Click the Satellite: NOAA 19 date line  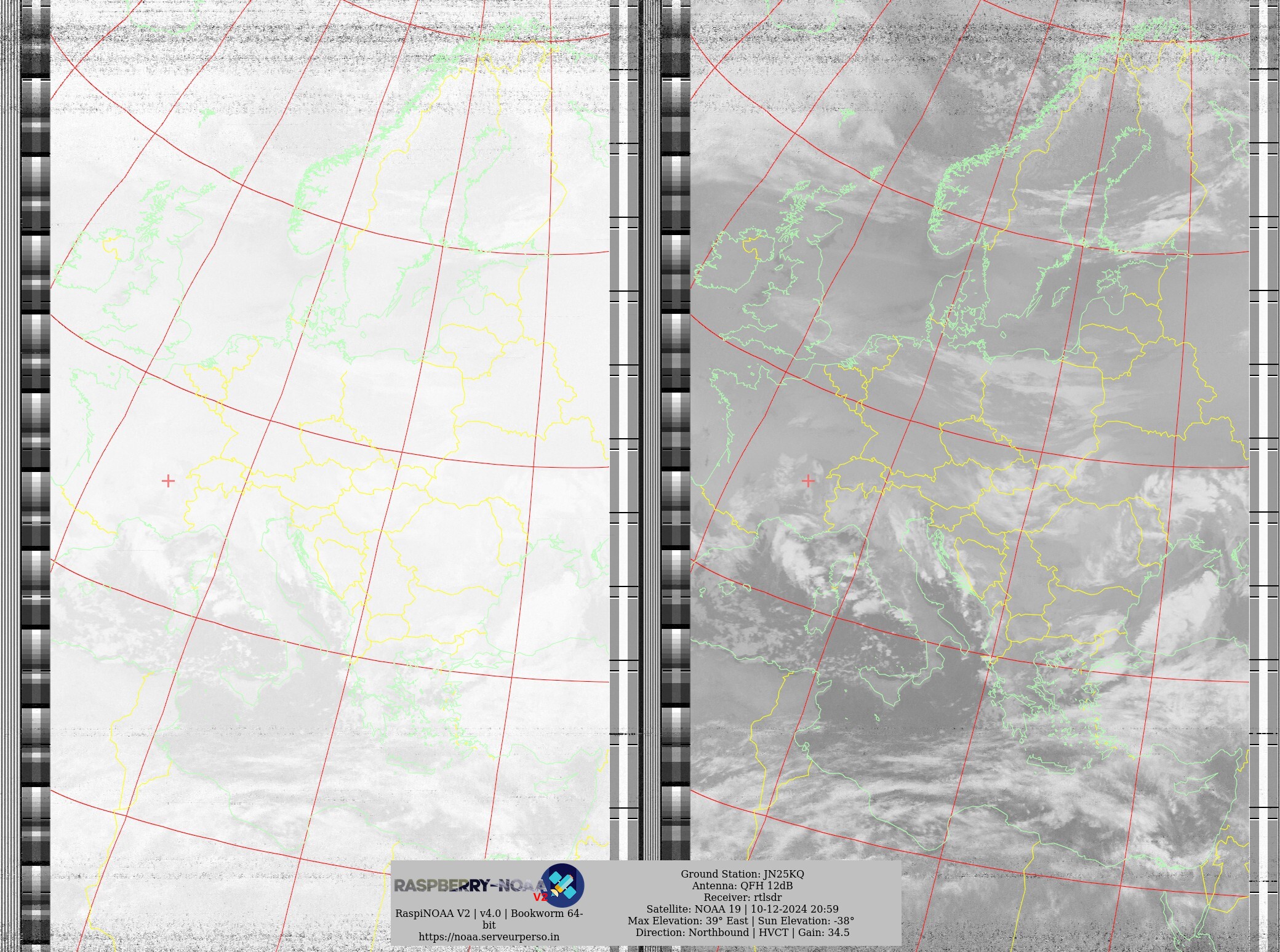(x=742, y=909)
